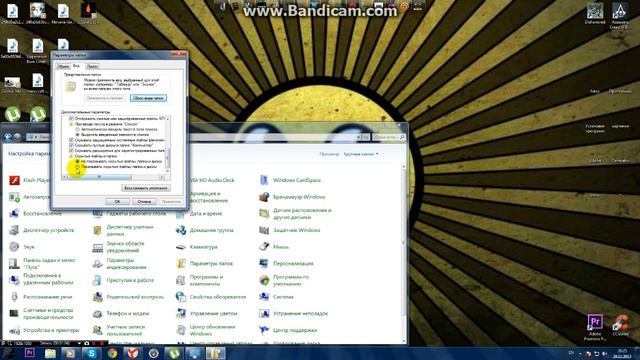Open Диспетчер устройств

pyautogui.click(x=41, y=230)
